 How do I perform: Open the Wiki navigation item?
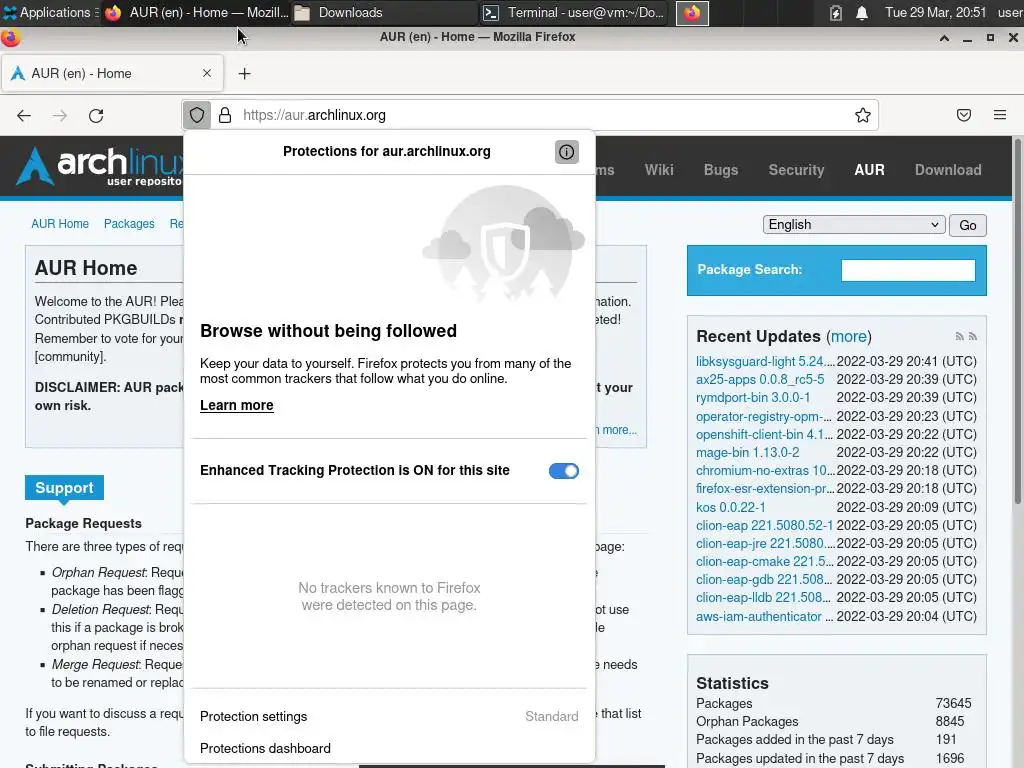click(659, 170)
